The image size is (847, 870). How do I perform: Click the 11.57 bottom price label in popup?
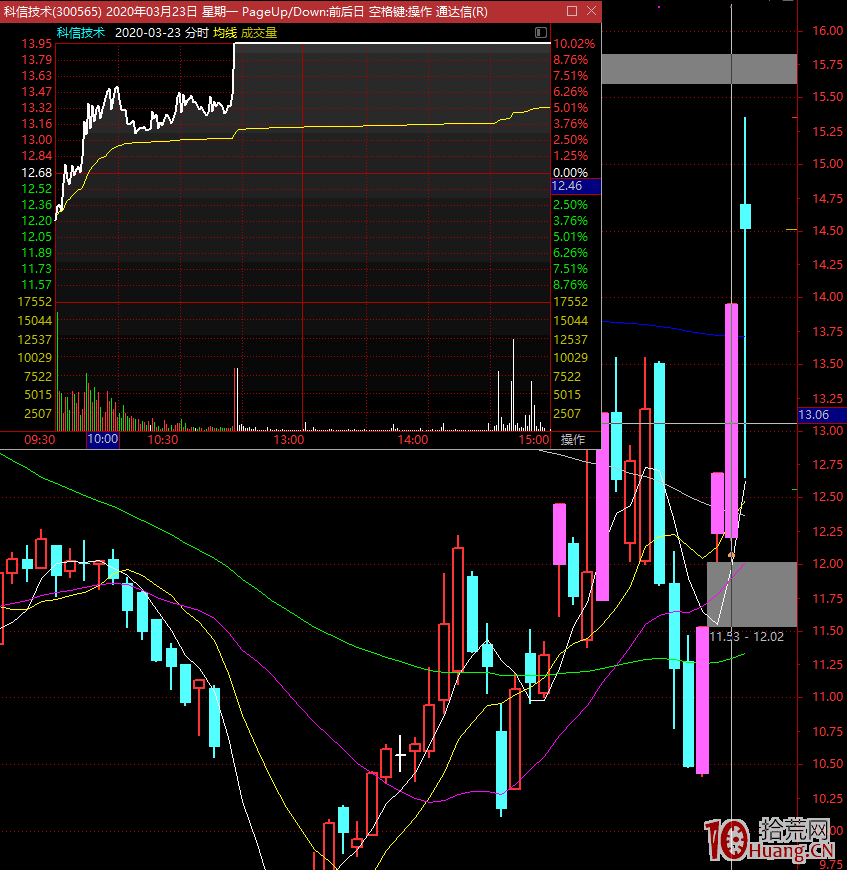[37, 285]
